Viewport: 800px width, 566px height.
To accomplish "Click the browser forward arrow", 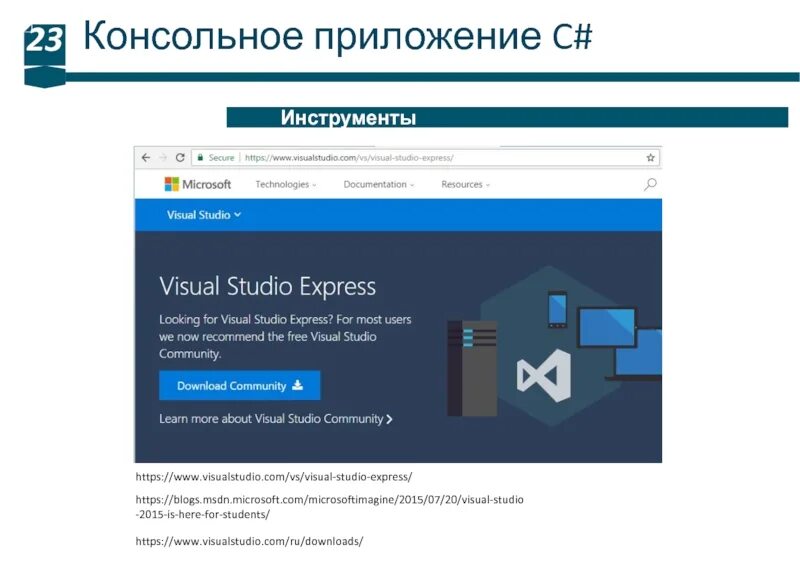I will point(163,158).
